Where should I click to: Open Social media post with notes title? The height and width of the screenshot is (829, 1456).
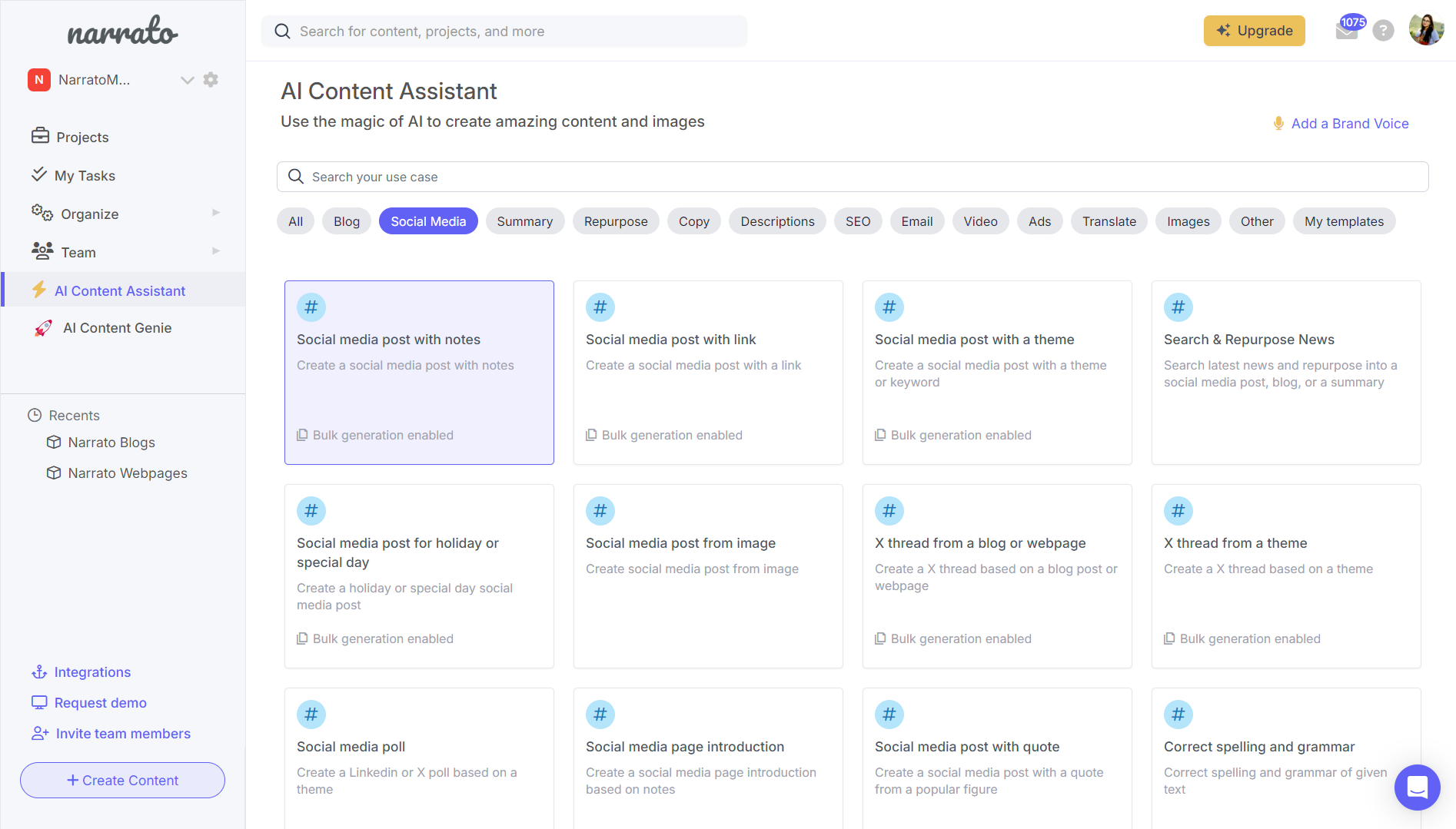tap(388, 340)
